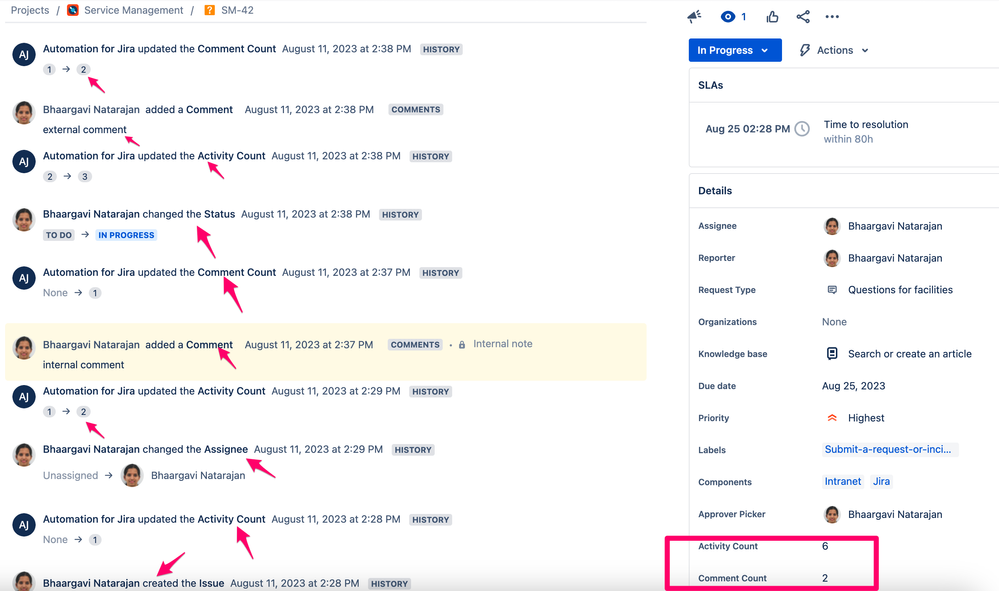Click the lightning bolt icon beside Actions

(x=805, y=50)
